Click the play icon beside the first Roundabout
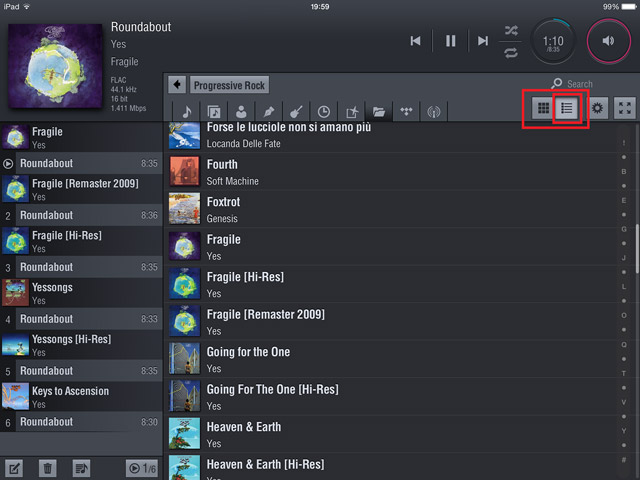This screenshot has height=480, width=640. pos(8,164)
